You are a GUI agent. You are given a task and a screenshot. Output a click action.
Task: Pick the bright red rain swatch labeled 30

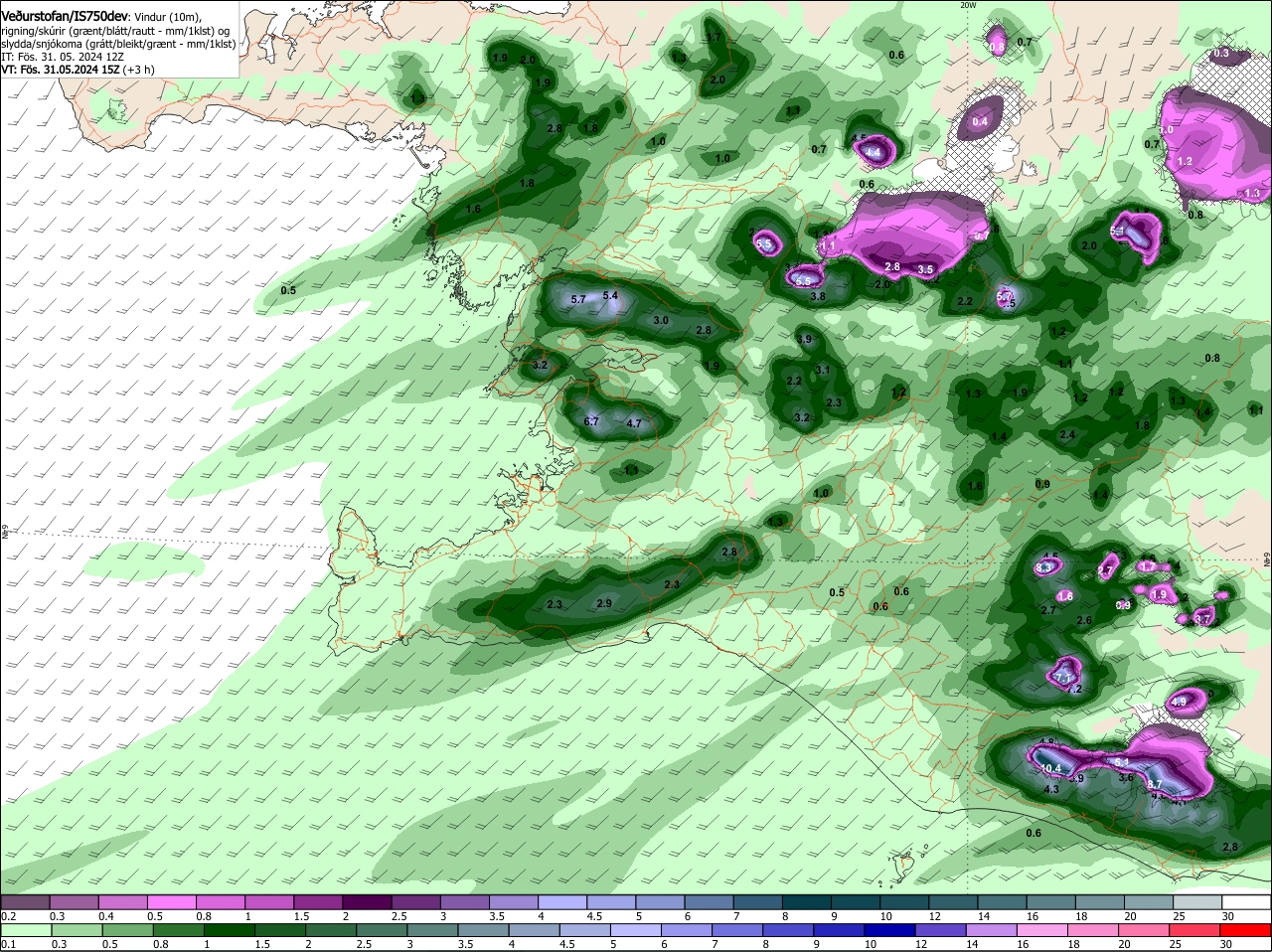pyautogui.click(x=1245, y=929)
